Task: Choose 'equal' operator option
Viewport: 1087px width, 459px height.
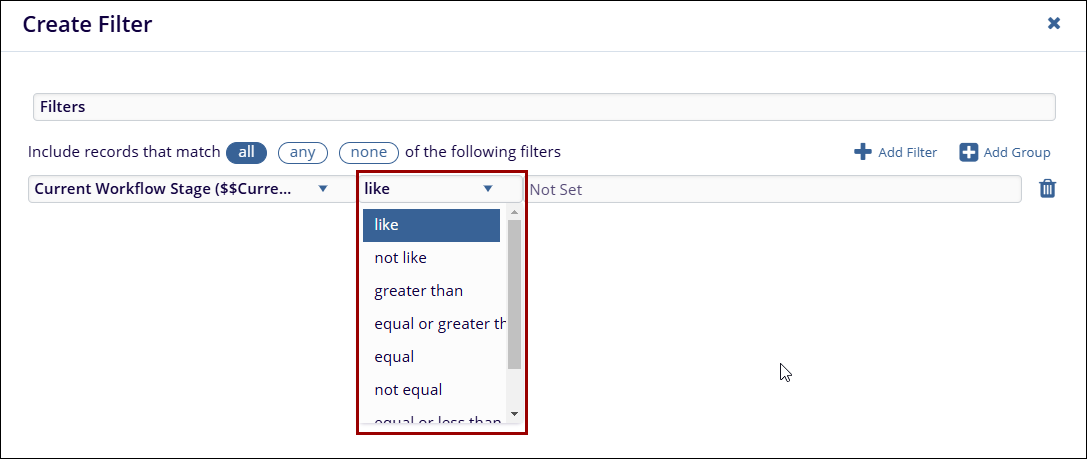Action: click(x=431, y=357)
